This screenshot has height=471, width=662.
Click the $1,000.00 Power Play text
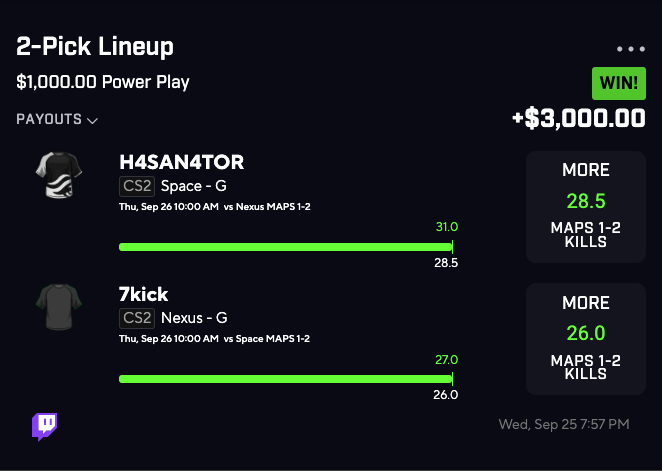click(x=103, y=82)
